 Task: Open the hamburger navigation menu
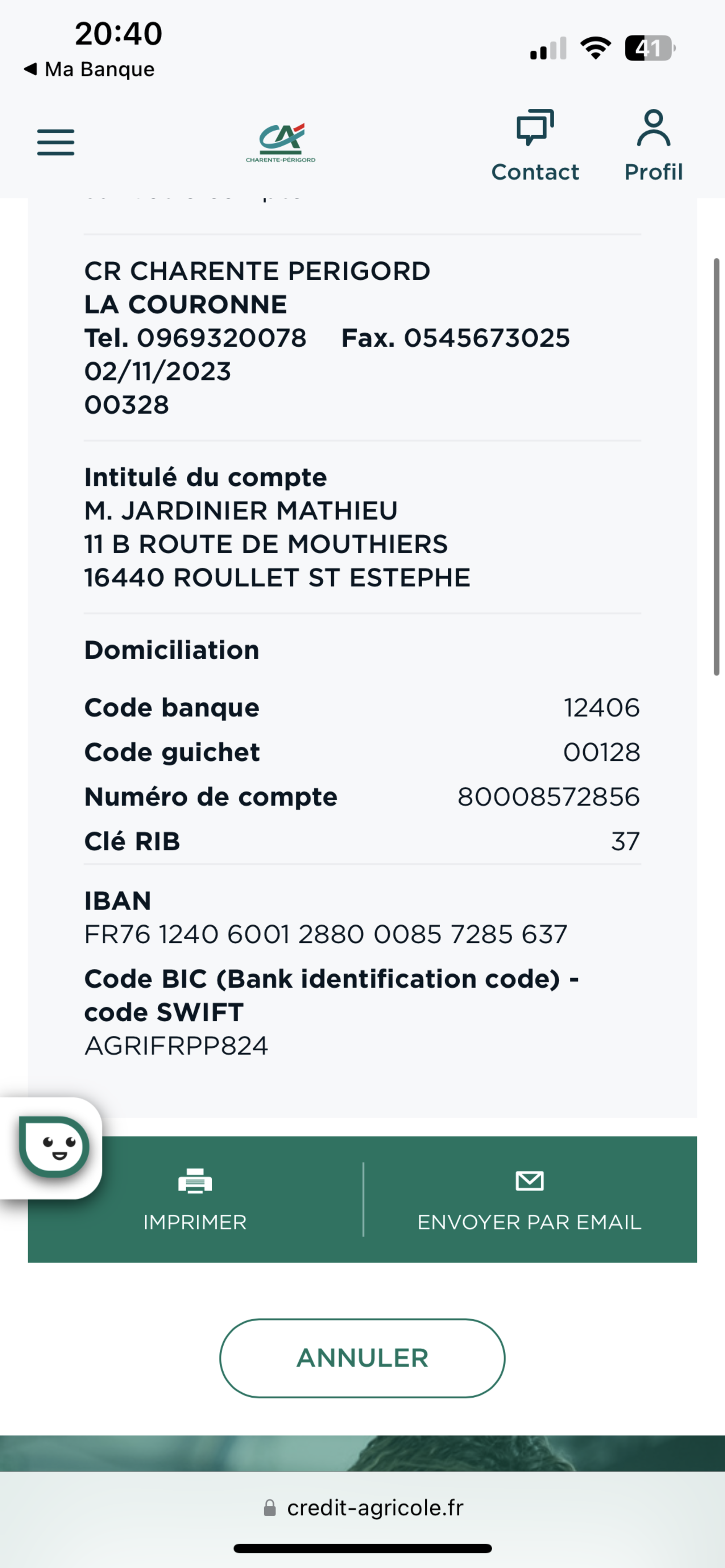(x=55, y=142)
